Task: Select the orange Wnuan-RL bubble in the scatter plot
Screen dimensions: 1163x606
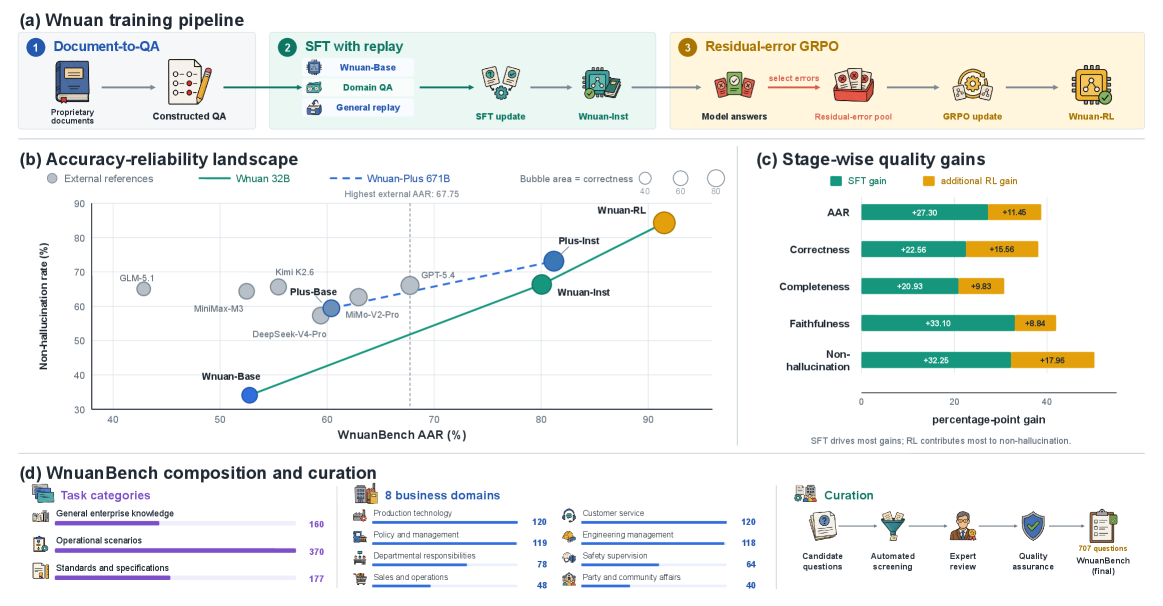Action: pyautogui.click(x=664, y=223)
